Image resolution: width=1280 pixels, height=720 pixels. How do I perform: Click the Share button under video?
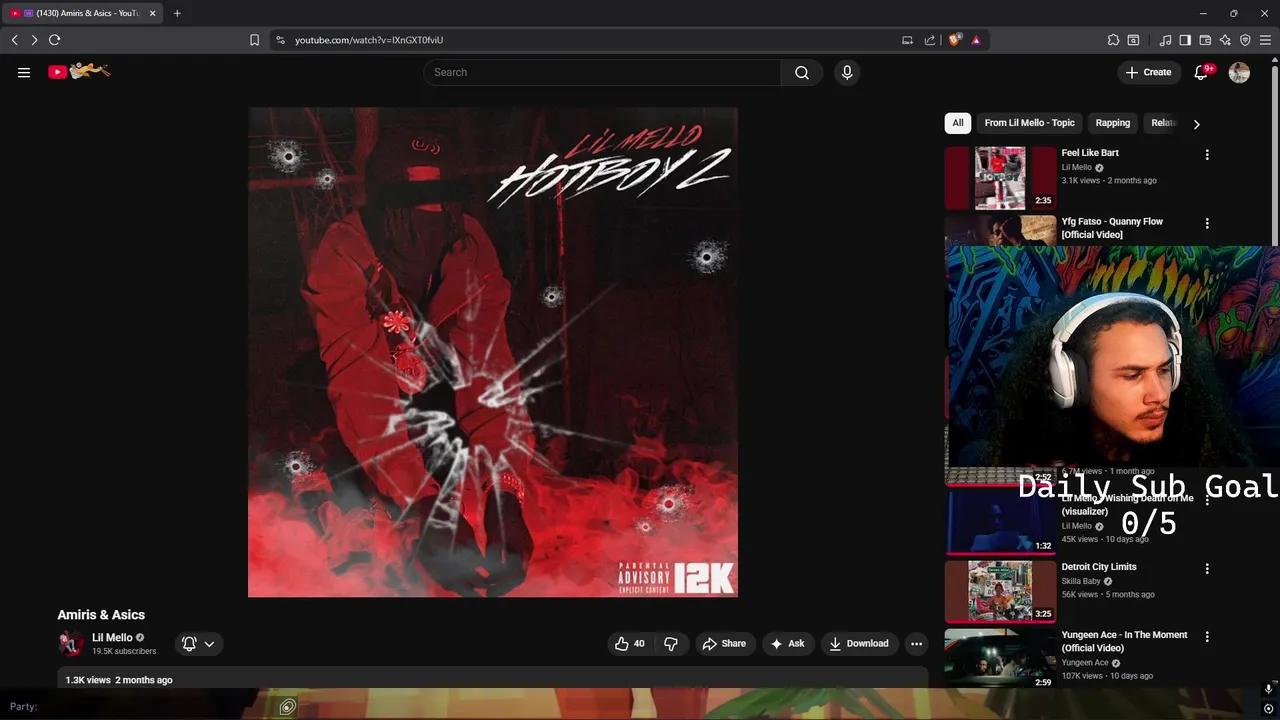[x=724, y=644]
